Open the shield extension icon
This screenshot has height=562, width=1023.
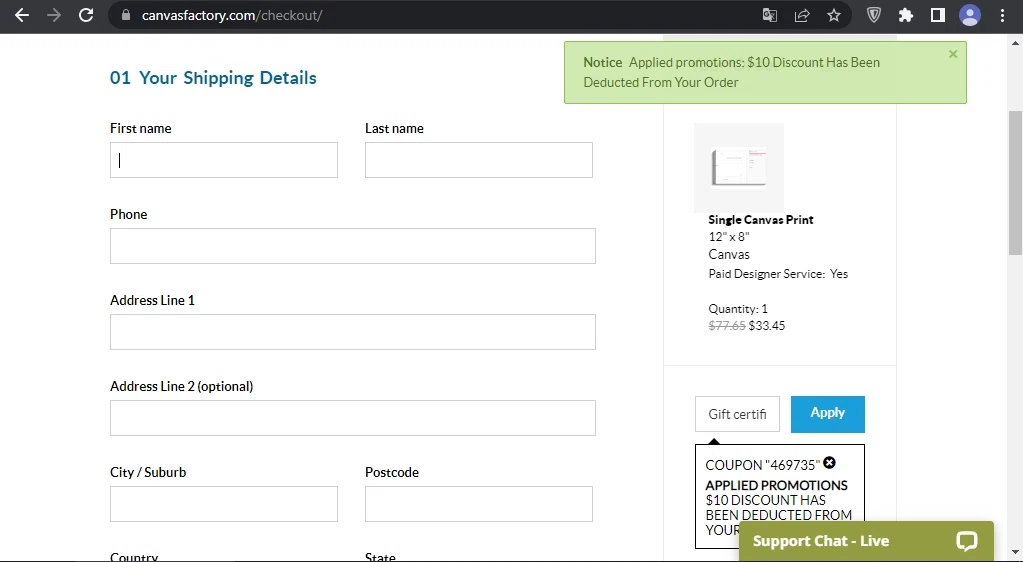tap(874, 15)
